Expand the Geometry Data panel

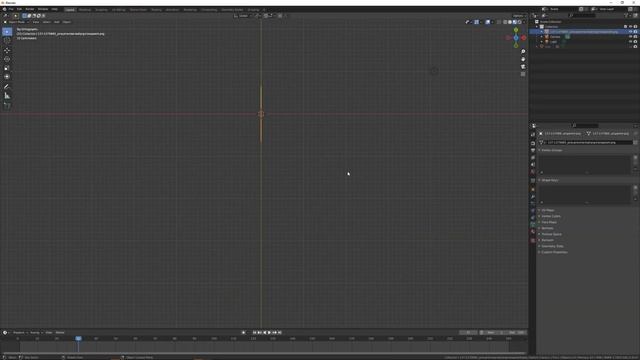pyautogui.click(x=552, y=246)
